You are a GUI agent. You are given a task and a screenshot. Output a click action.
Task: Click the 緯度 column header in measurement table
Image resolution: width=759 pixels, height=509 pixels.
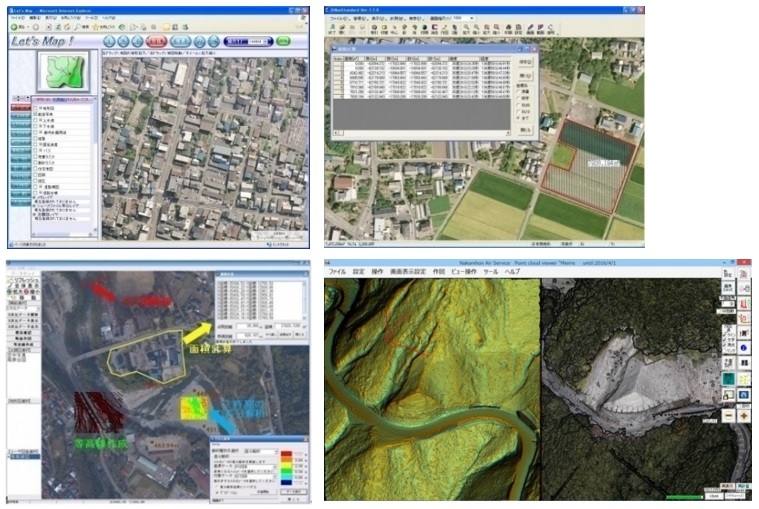tap(464, 59)
